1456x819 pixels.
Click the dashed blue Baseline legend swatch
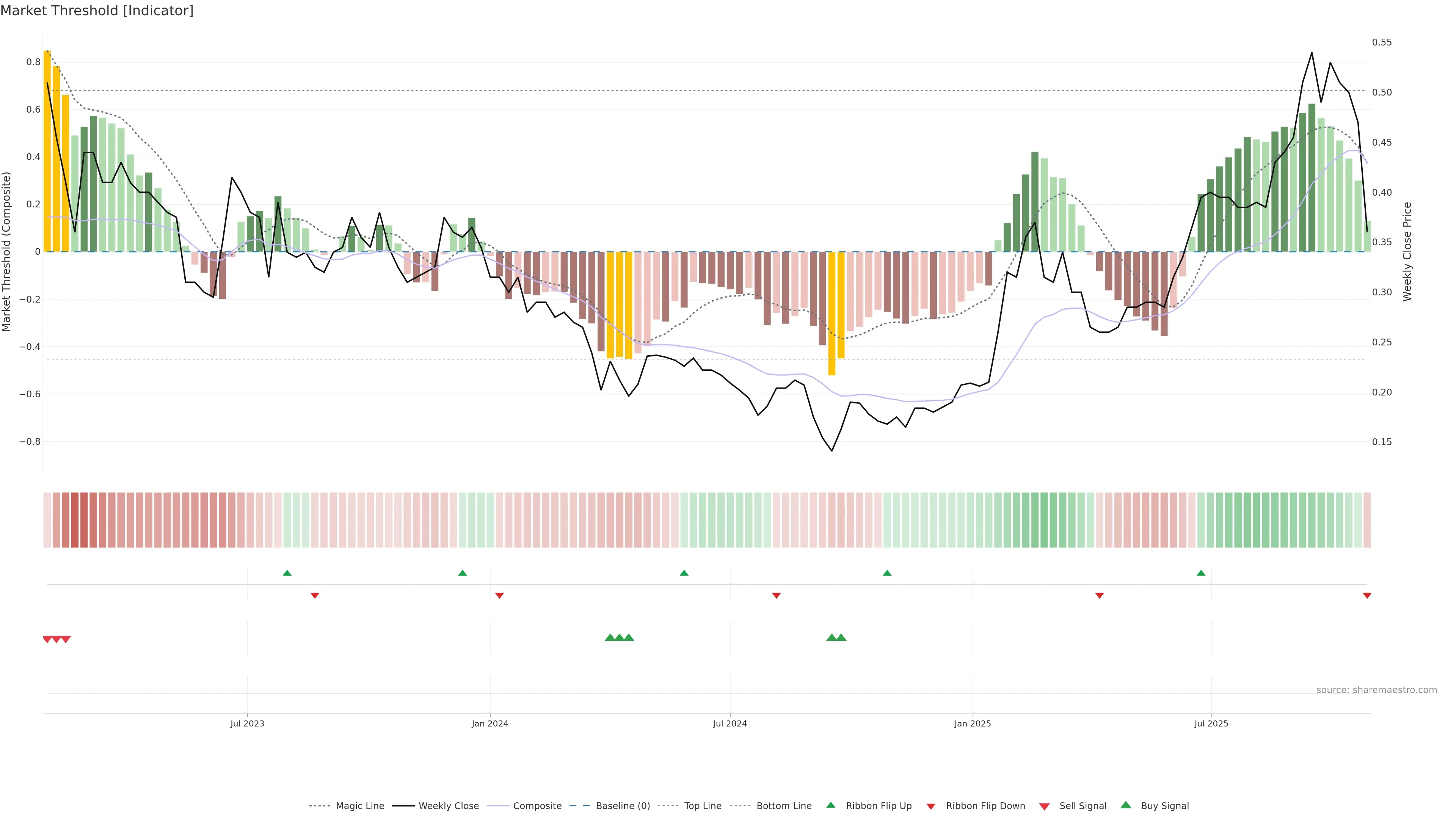coord(579,806)
